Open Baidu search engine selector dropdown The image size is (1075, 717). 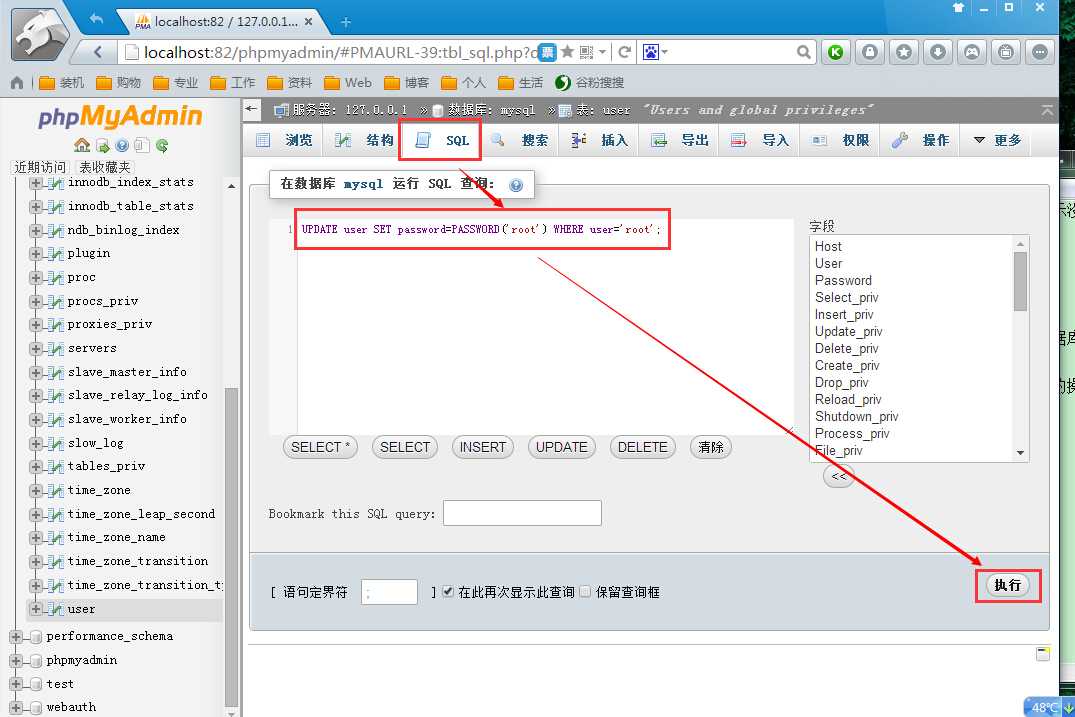(656, 52)
